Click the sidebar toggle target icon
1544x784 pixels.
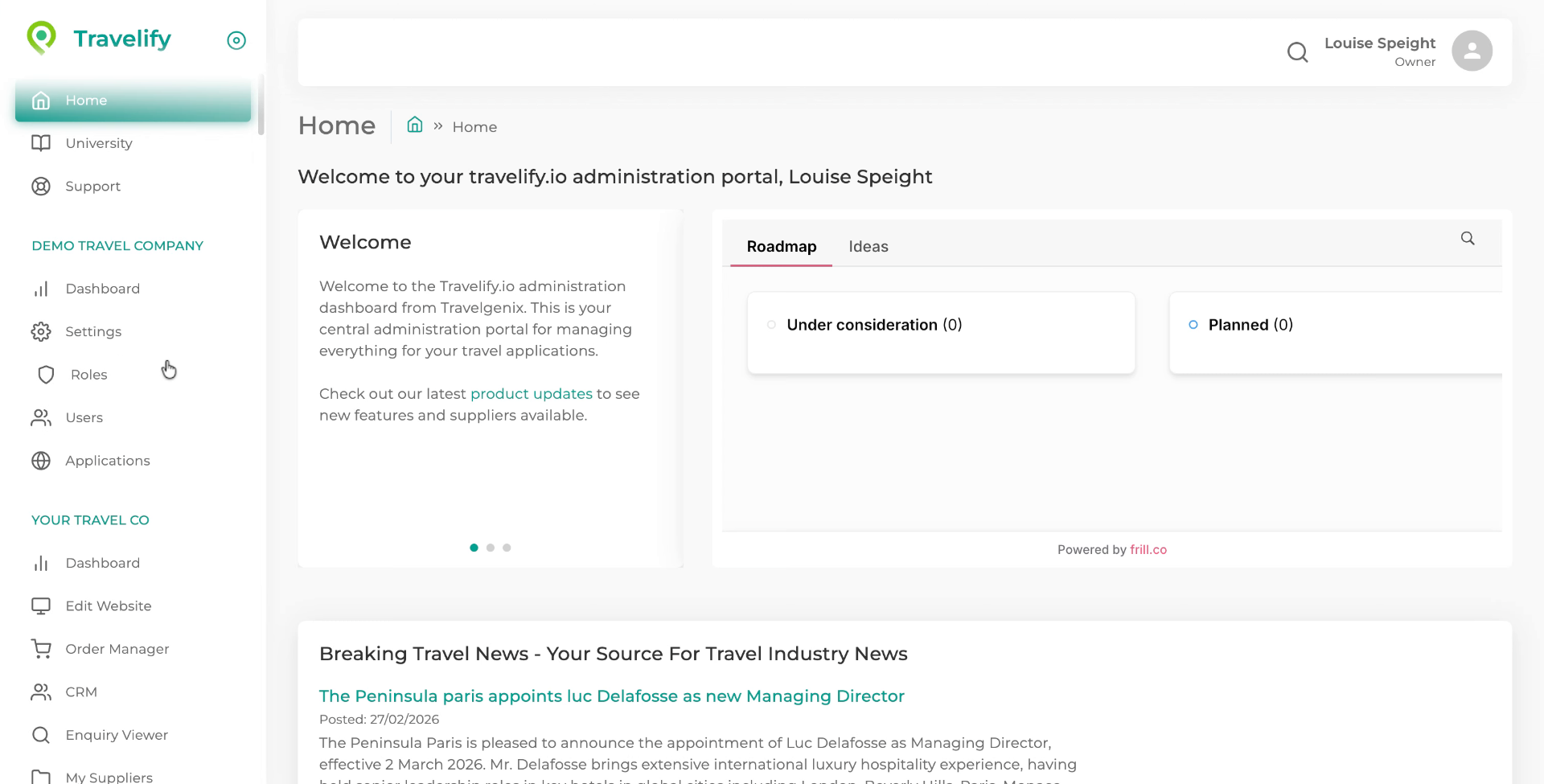coord(236,40)
